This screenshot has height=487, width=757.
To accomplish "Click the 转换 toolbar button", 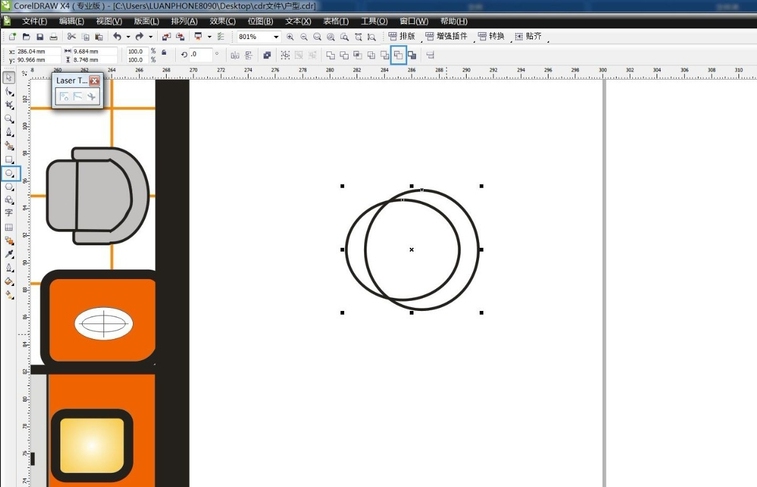I will click(489, 37).
